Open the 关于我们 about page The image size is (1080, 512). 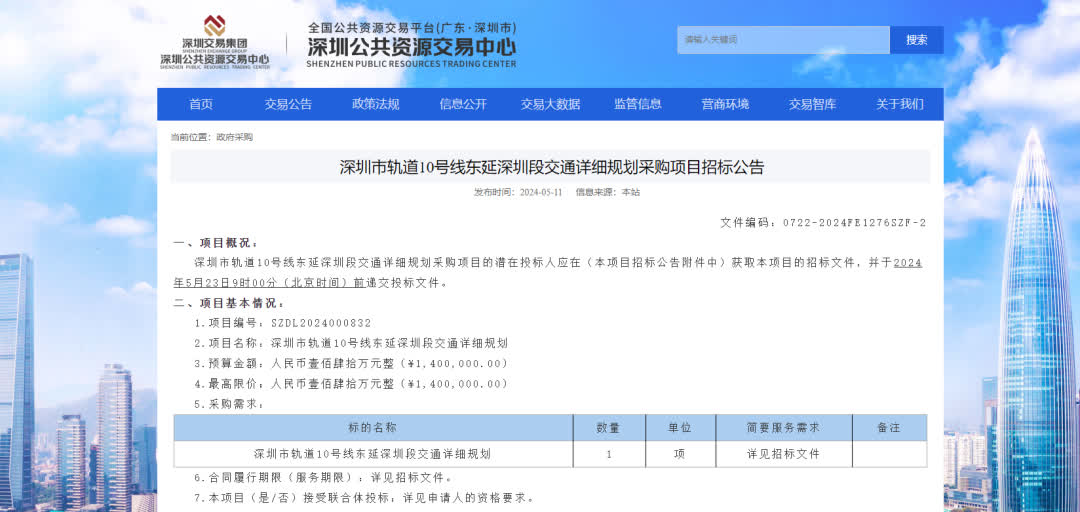(x=899, y=104)
